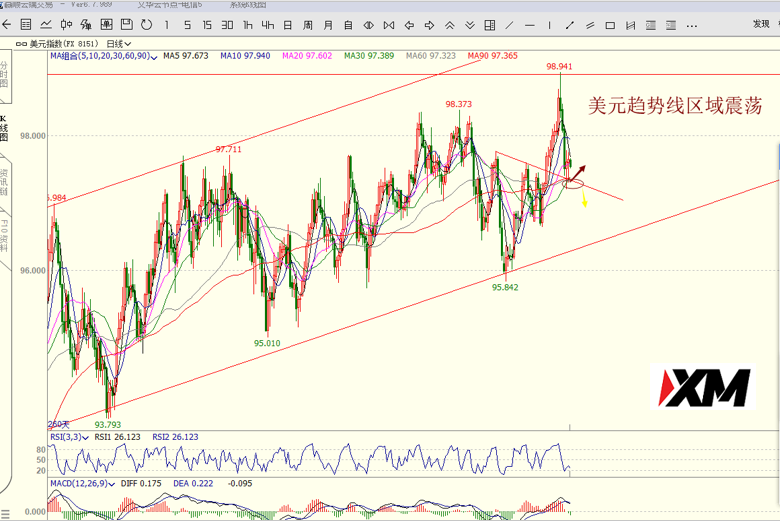This screenshot has height=521, width=780.
Task: Expand the MACD(12,26,9) indicator dropdown
Action: pyautogui.click(x=82, y=483)
